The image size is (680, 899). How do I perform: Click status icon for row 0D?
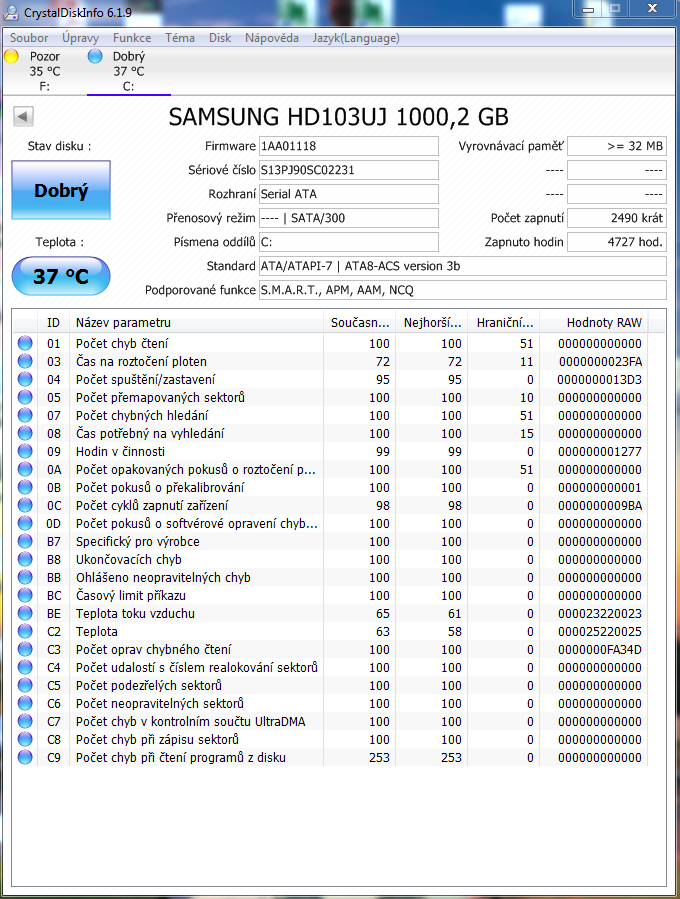25,523
